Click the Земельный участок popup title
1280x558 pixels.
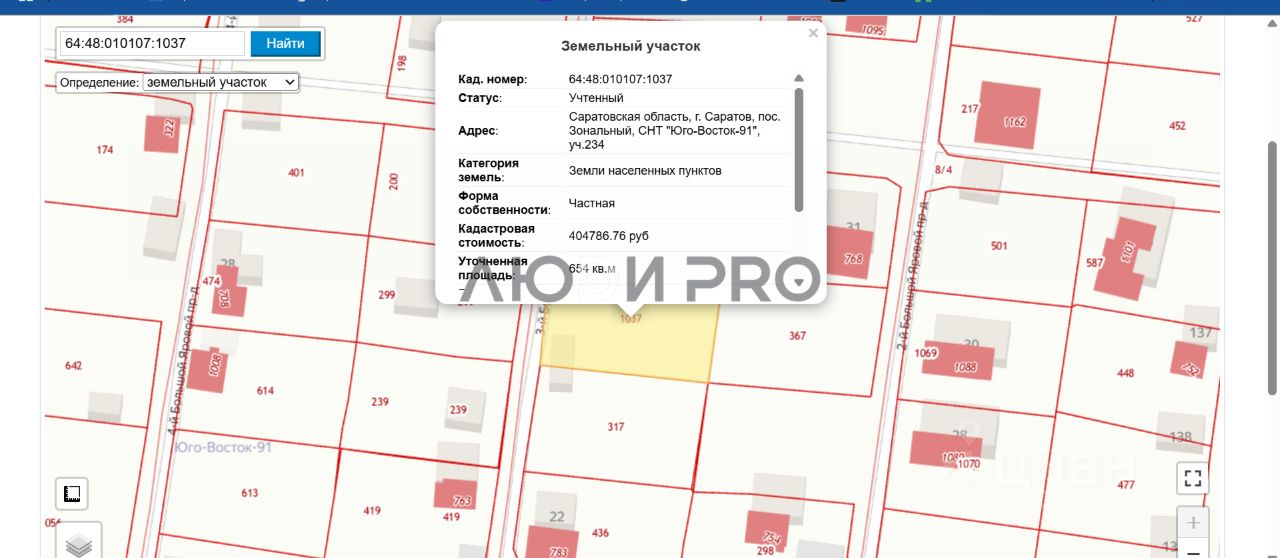tap(631, 46)
